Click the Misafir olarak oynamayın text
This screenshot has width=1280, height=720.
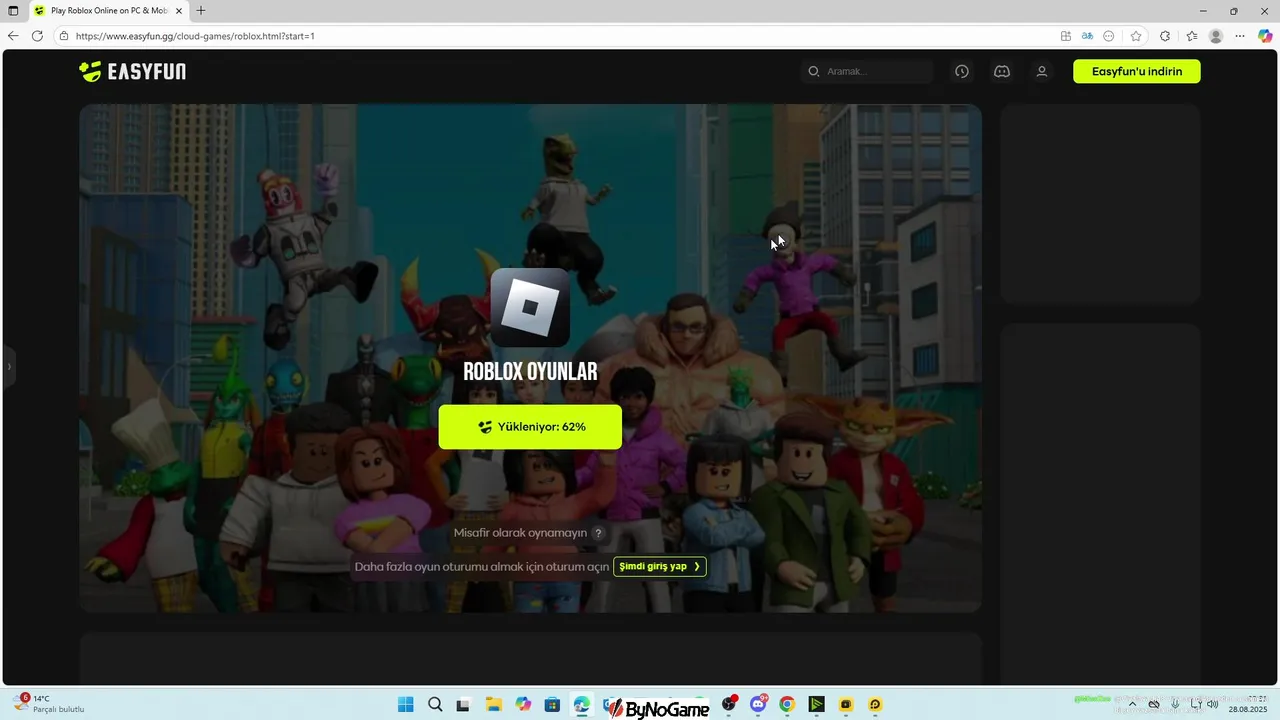(x=520, y=533)
